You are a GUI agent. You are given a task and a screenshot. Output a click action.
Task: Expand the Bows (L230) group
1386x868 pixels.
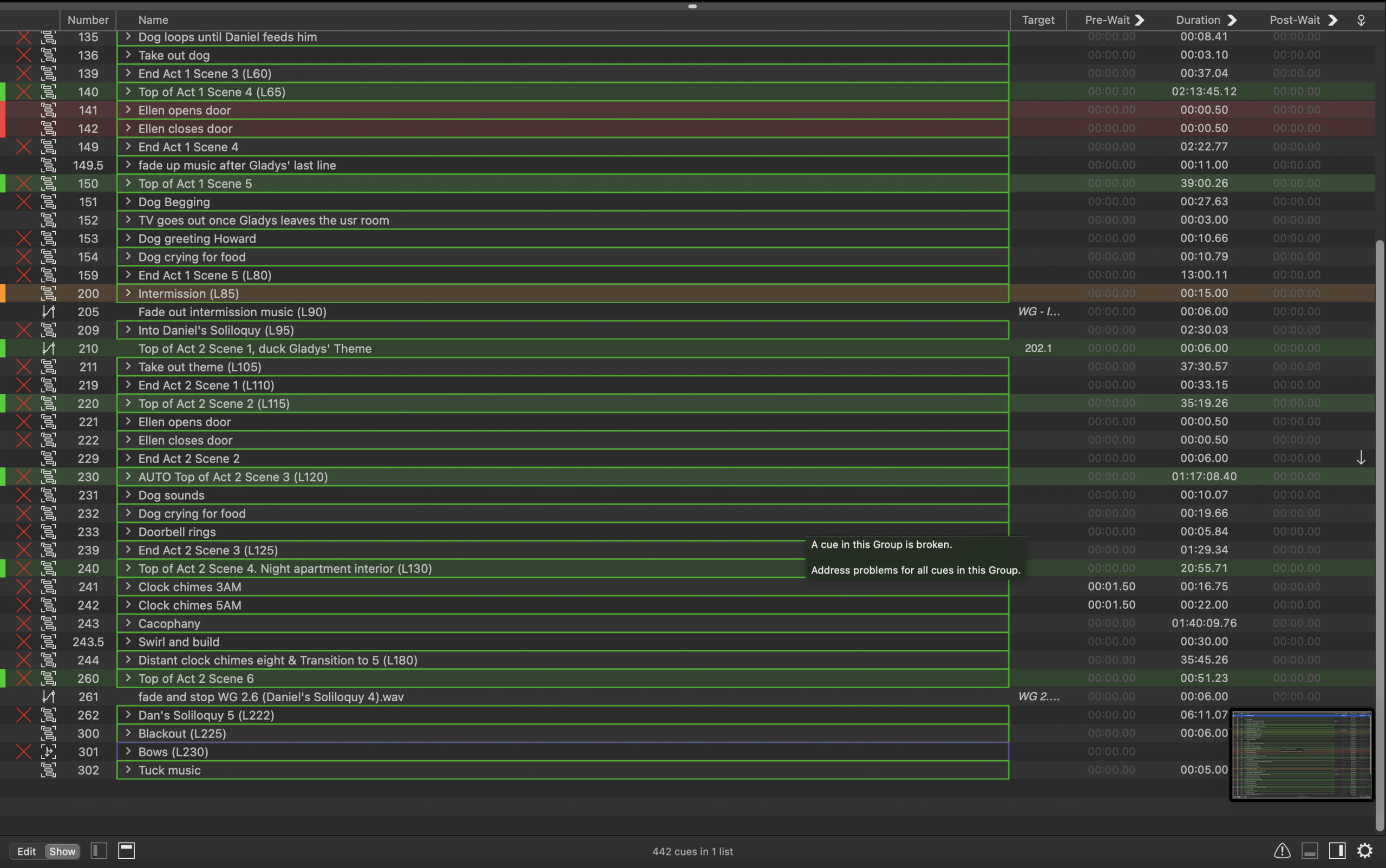tap(128, 752)
